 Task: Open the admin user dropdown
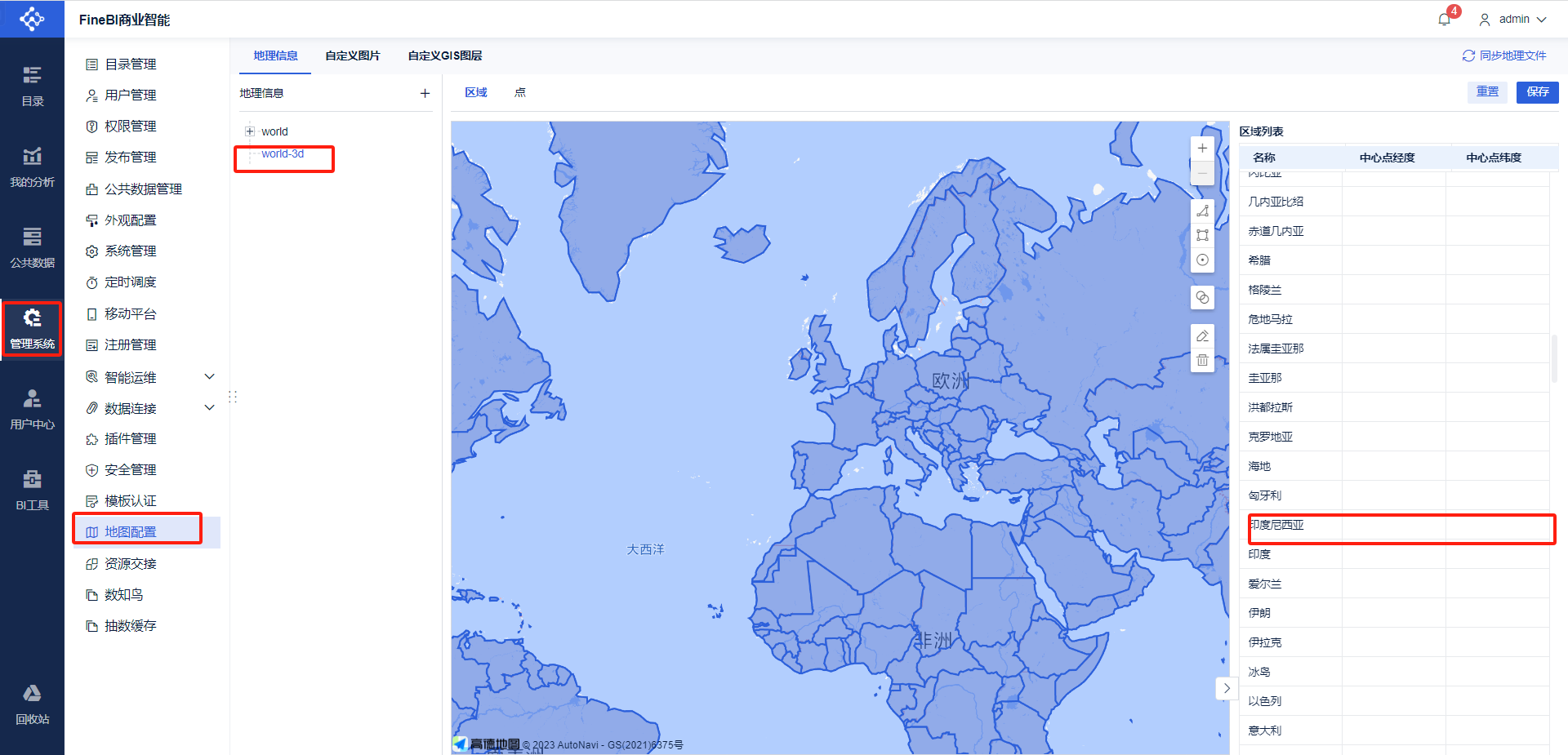tap(1514, 20)
